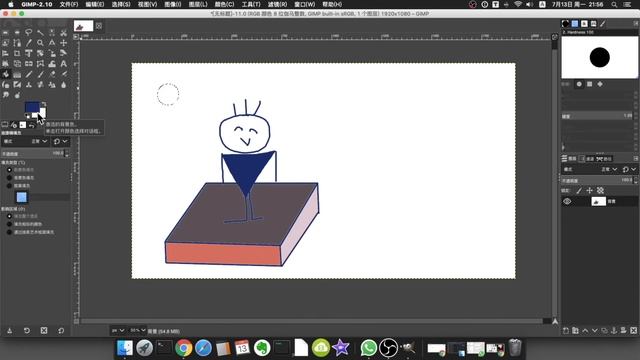Toggle lock alpha channel icon

click(600, 191)
